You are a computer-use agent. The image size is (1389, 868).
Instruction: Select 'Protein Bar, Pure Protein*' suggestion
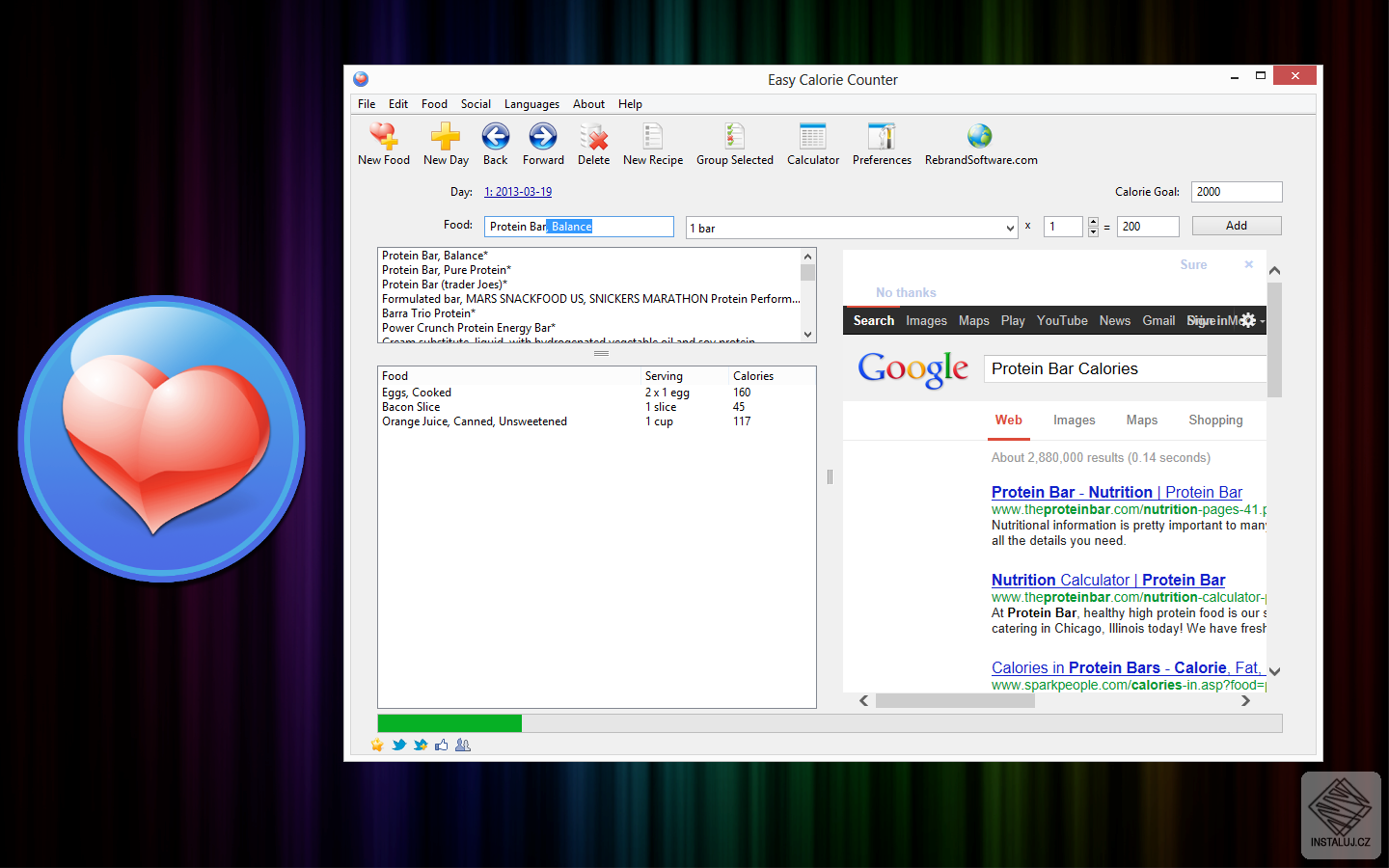click(x=447, y=270)
